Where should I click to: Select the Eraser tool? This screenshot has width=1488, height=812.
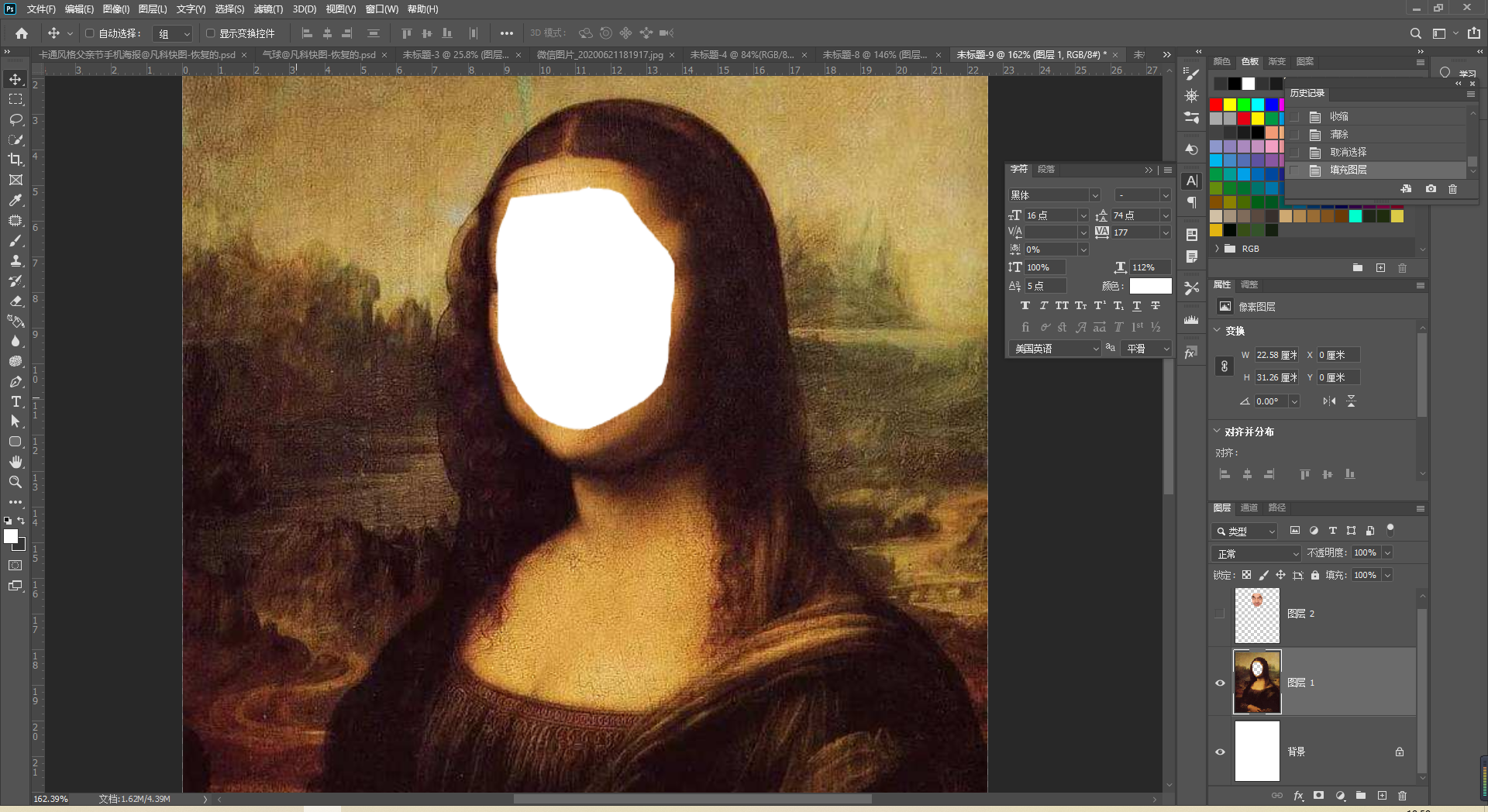[x=15, y=301]
